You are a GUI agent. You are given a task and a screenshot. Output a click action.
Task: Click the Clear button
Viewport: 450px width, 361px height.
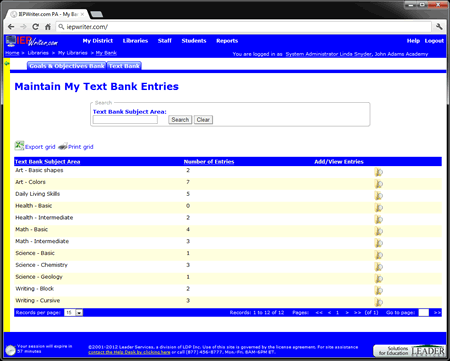coord(203,120)
